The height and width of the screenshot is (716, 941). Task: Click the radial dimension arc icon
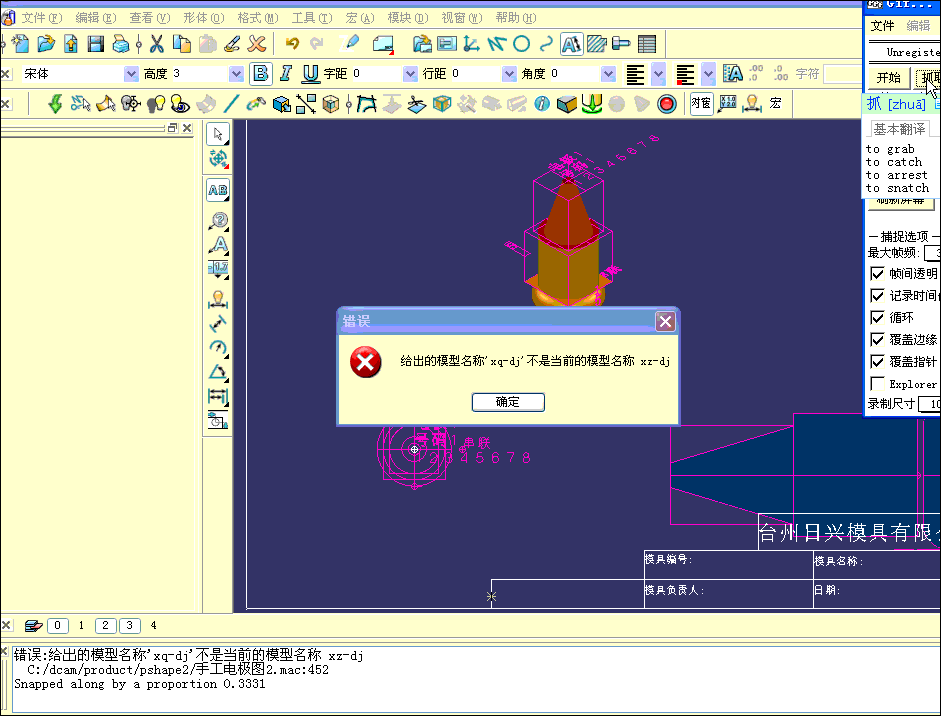tap(218, 347)
